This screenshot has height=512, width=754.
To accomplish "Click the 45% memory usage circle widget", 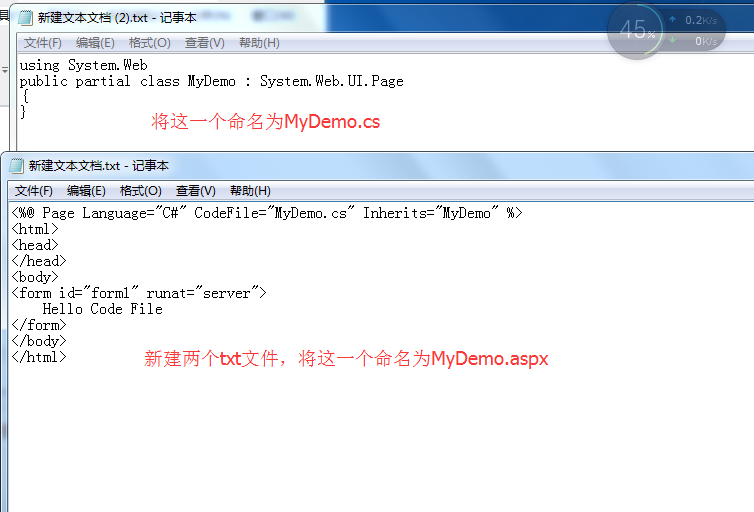I will pyautogui.click(x=637, y=30).
